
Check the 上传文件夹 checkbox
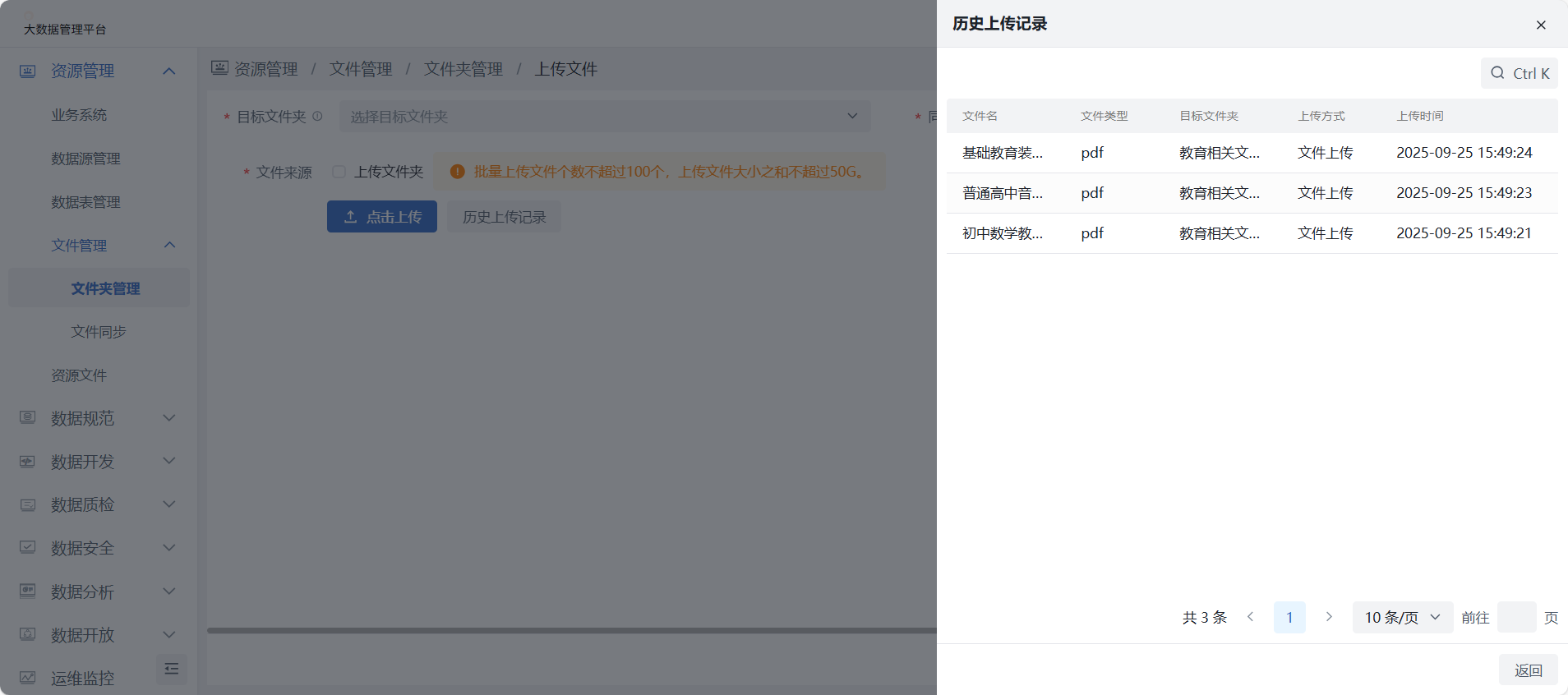click(x=339, y=172)
